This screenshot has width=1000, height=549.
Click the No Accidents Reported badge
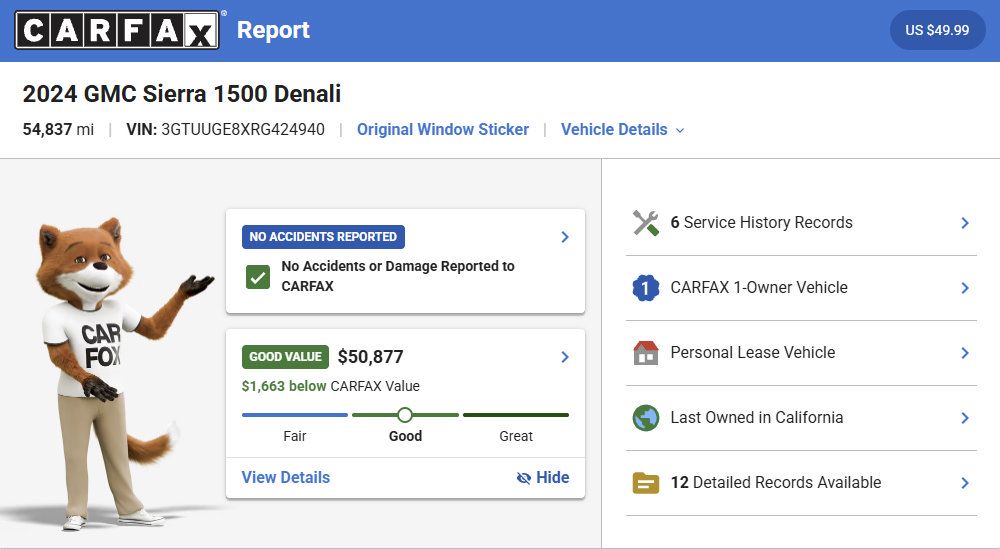[323, 237]
